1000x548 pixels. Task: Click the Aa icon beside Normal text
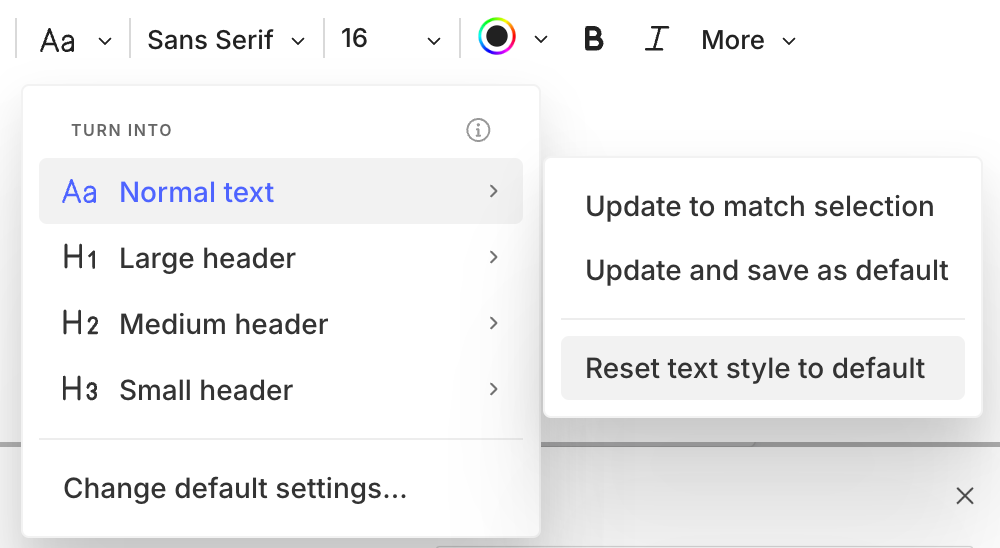point(80,192)
